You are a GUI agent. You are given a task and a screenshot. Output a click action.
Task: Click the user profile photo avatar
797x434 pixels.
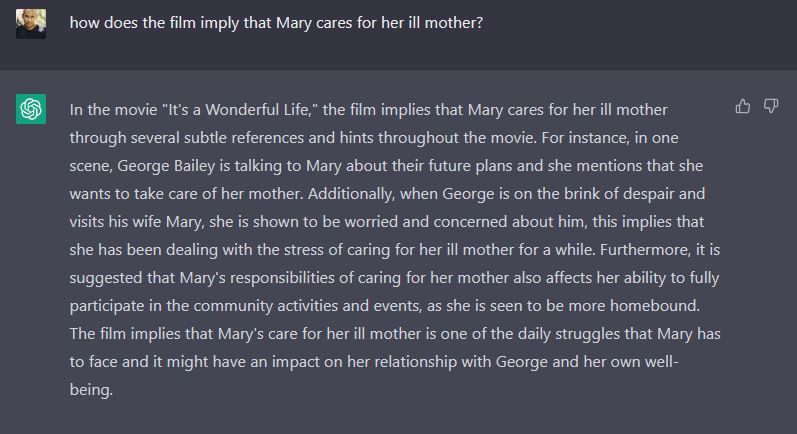point(31,24)
